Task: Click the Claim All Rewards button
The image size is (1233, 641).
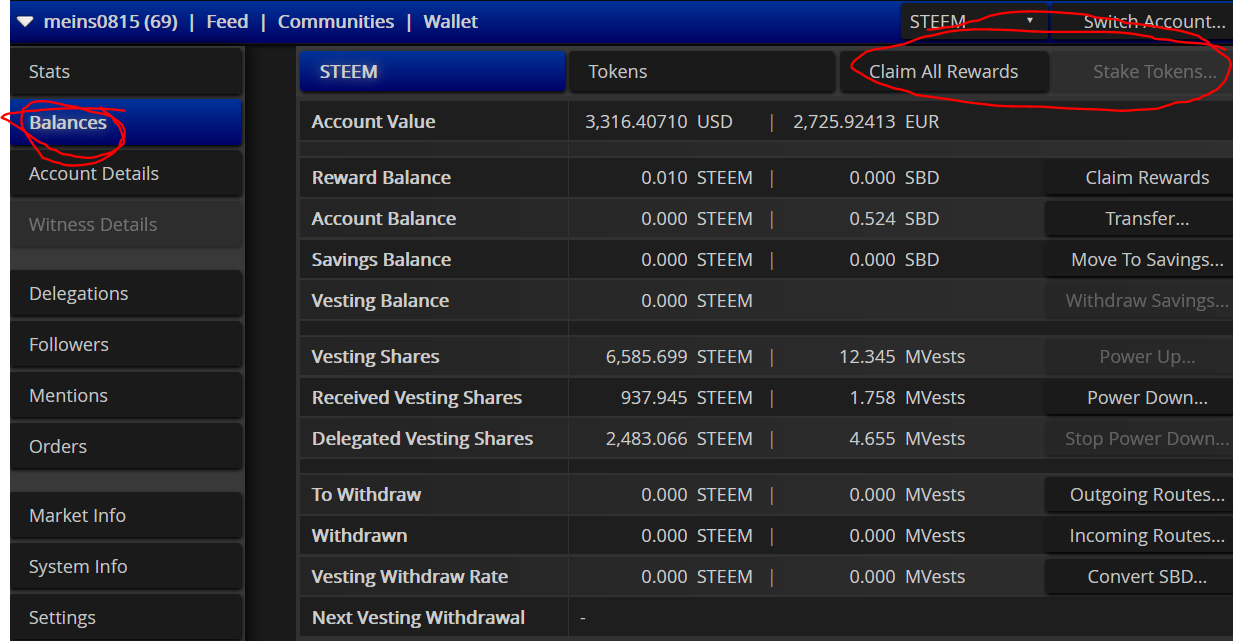Action: coord(944,72)
